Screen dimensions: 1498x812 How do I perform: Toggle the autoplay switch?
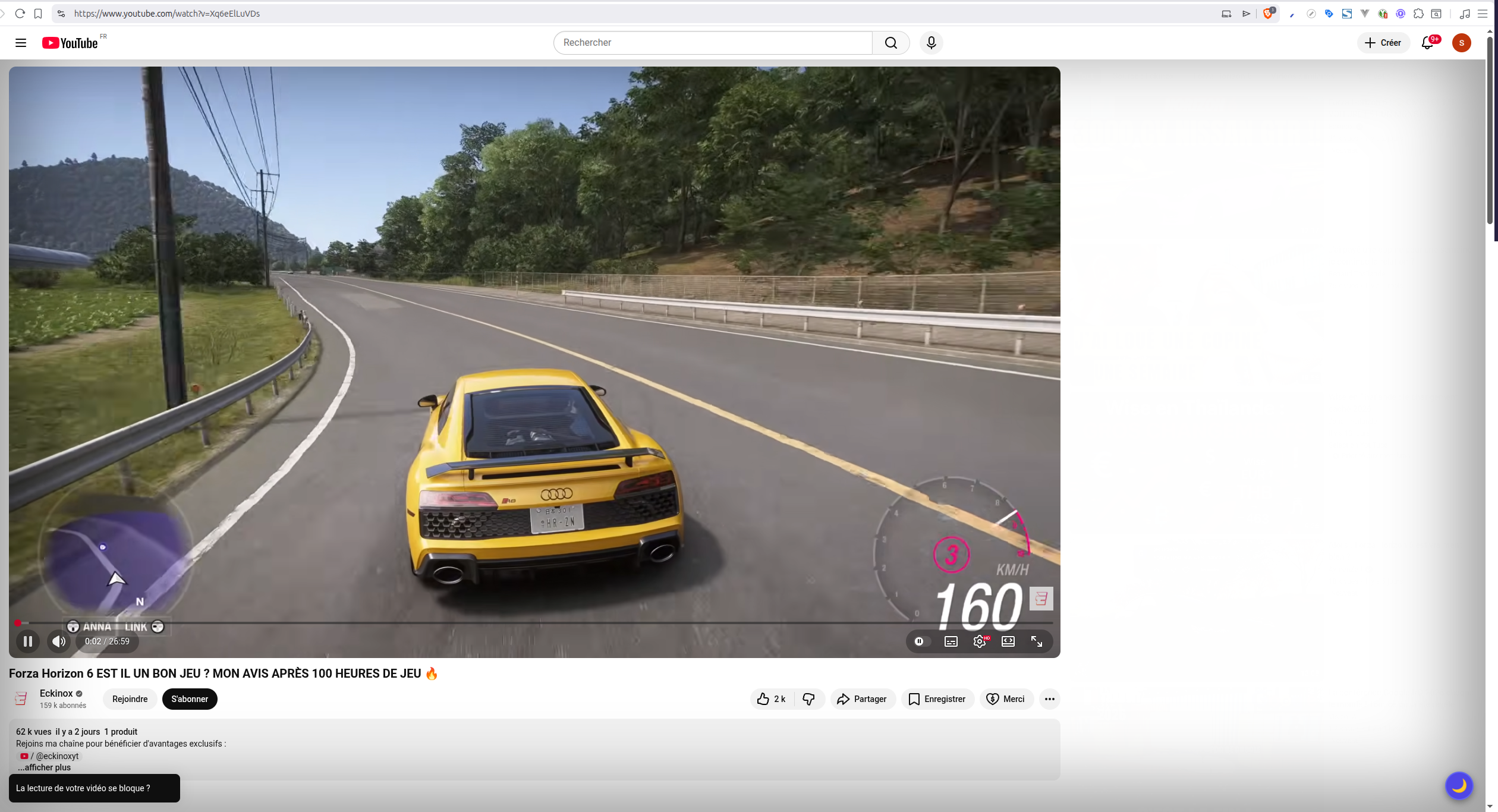pos(921,641)
